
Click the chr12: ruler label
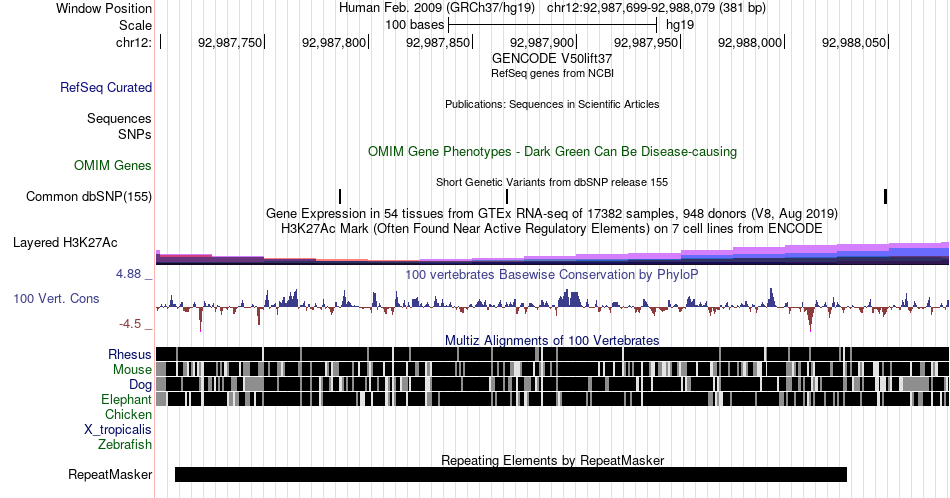tap(134, 42)
